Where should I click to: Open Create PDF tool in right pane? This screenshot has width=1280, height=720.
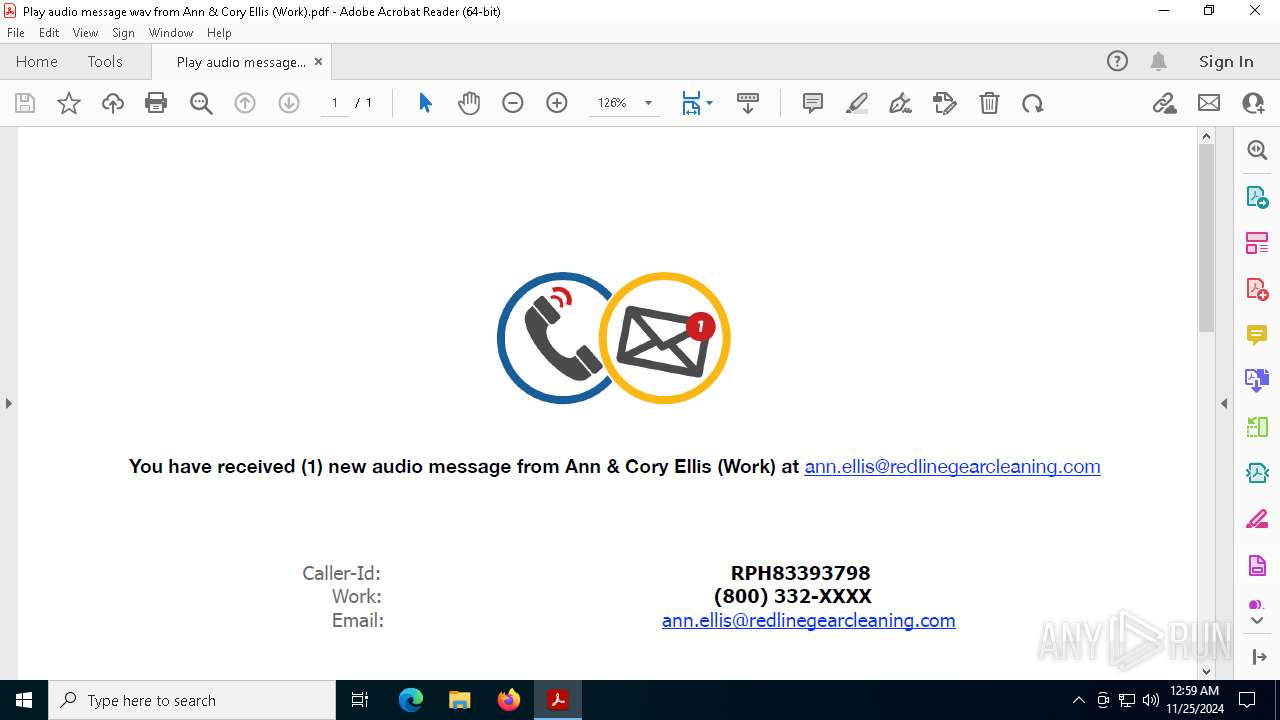click(x=1257, y=289)
